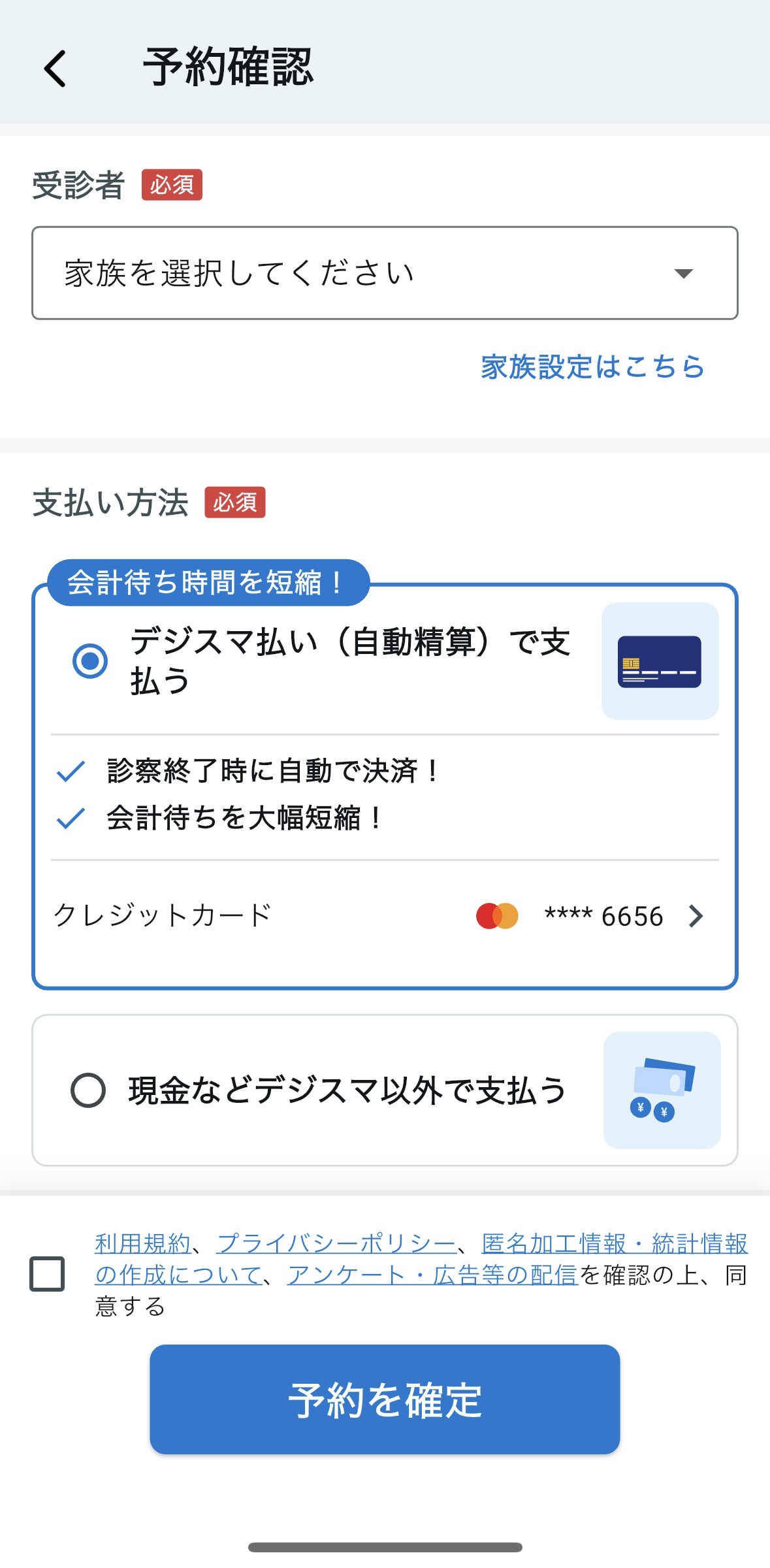
Task: Open 家族設定はこちら link
Action: [x=592, y=367]
